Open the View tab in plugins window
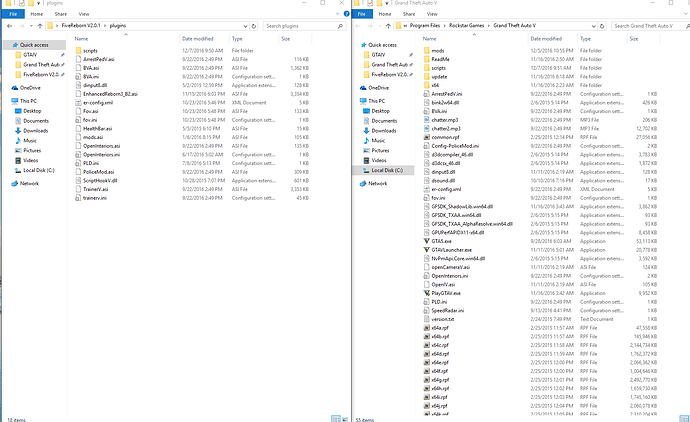The height and width of the screenshot is (422, 690). 84,14
